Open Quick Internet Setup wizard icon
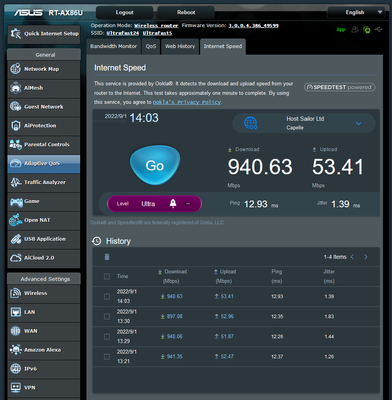The width and height of the screenshot is (392, 400). click(x=16, y=34)
